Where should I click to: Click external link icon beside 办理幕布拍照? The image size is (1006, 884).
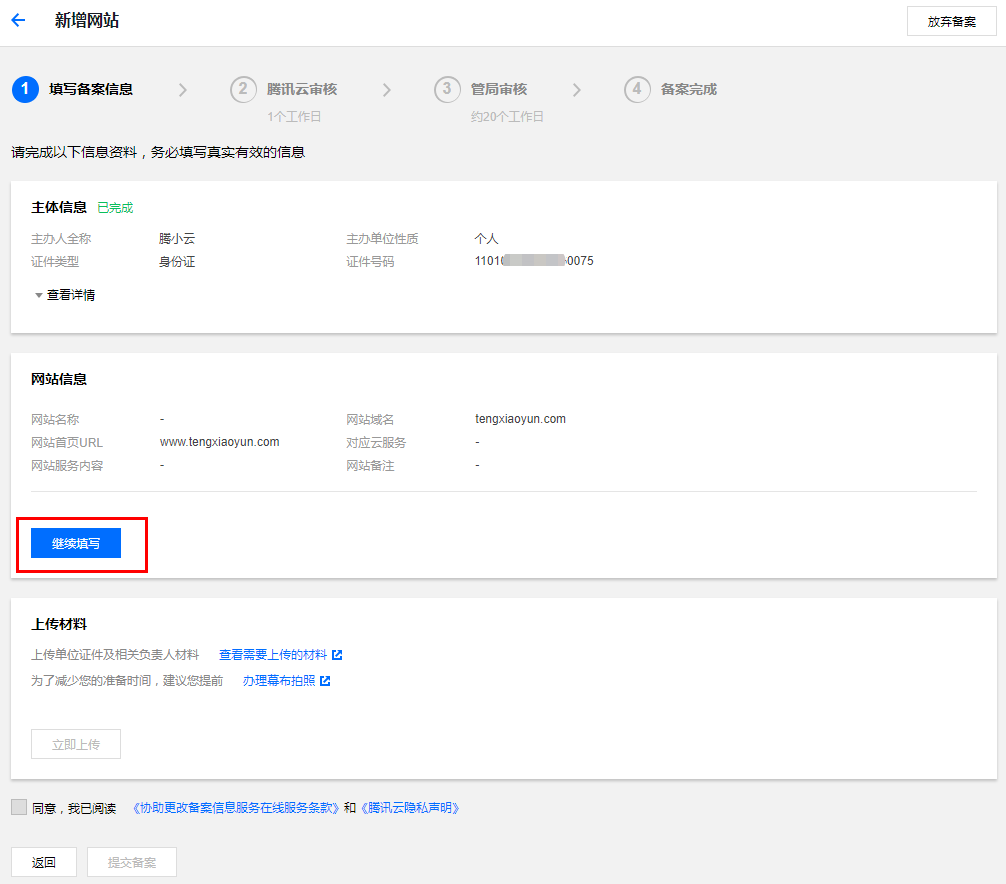coord(325,681)
